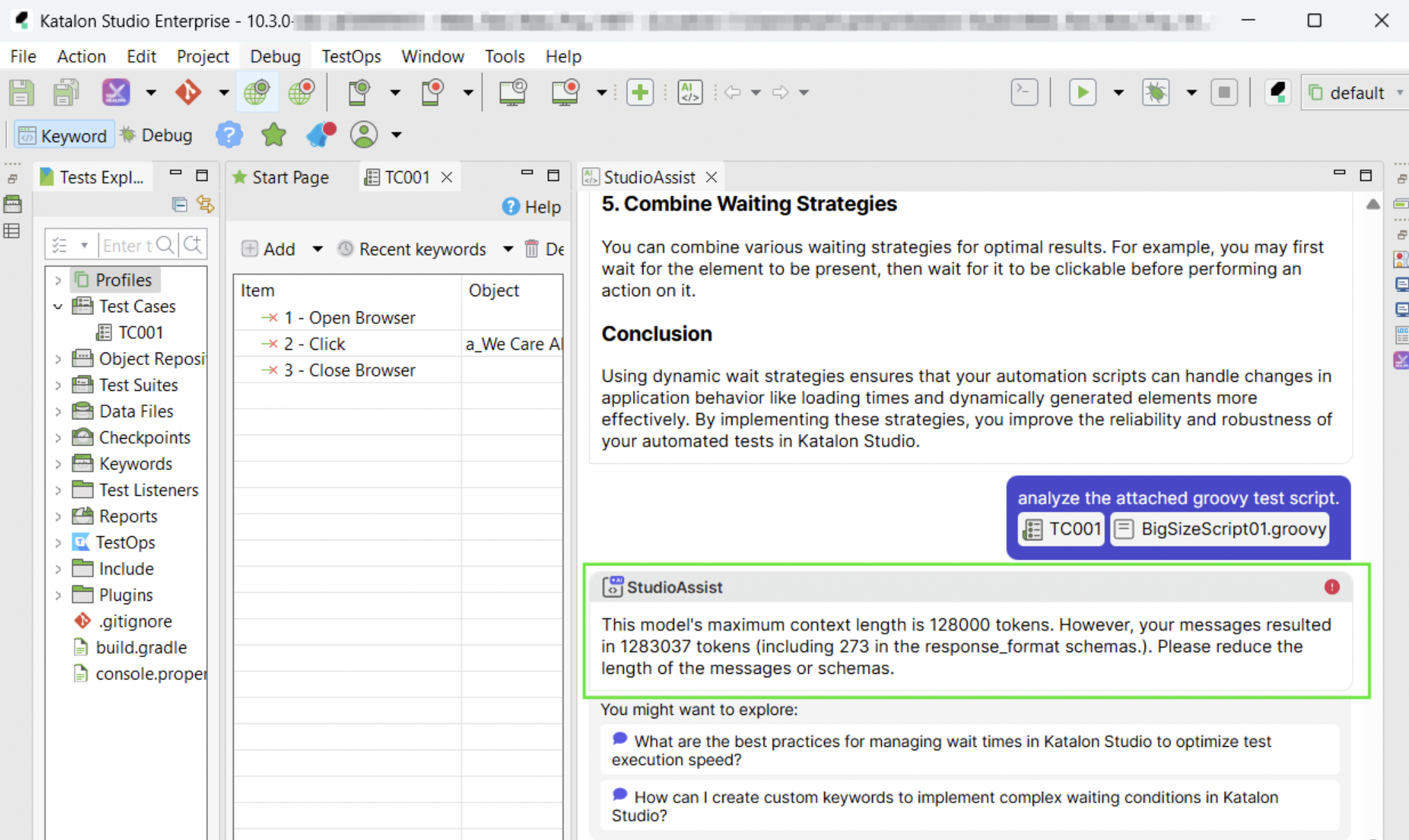The width and height of the screenshot is (1409, 840).
Task: Open the StudioAssist AI code icon
Action: [x=690, y=92]
